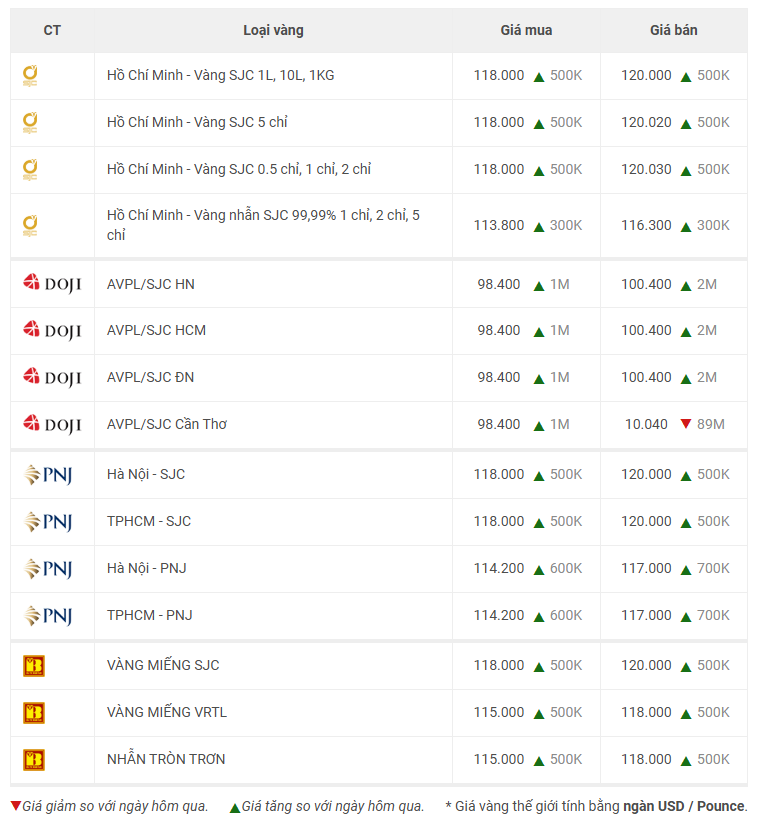Select Vàng nhẫn SJC 99,99% row label
The width and height of the screenshot is (759, 834).
tap(263, 225)
